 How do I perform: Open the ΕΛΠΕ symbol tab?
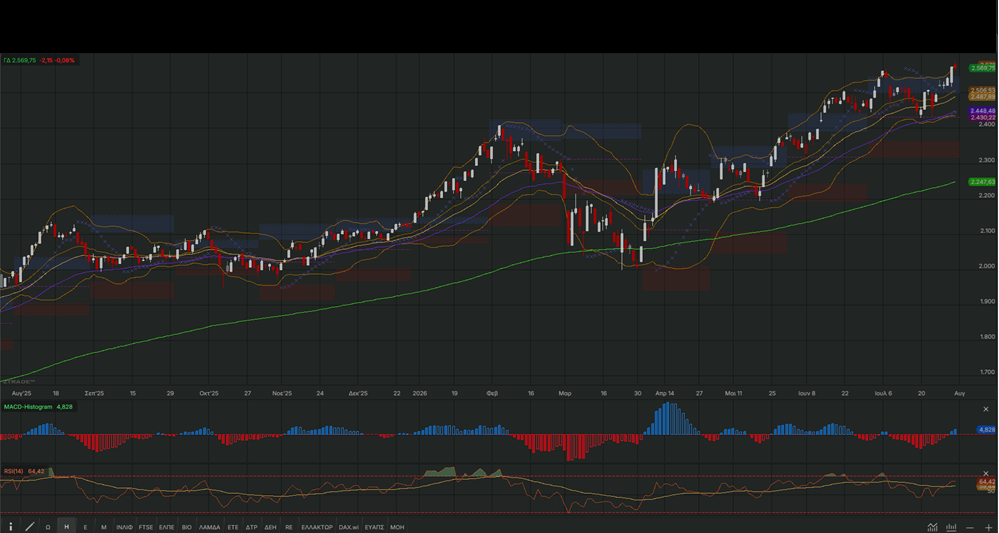click(x=166, y=527)
